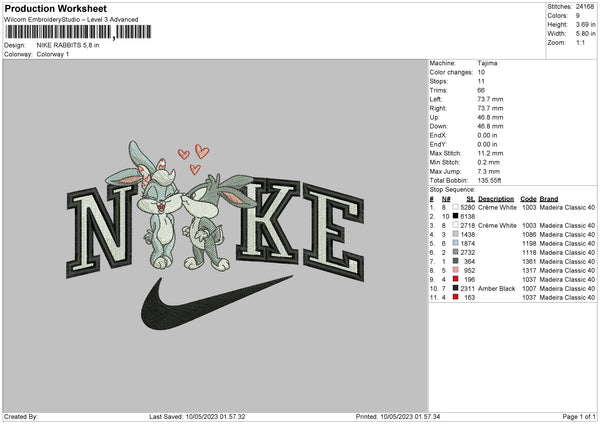Click thread code 1198 in stop row 5

[x=529, y=244]
